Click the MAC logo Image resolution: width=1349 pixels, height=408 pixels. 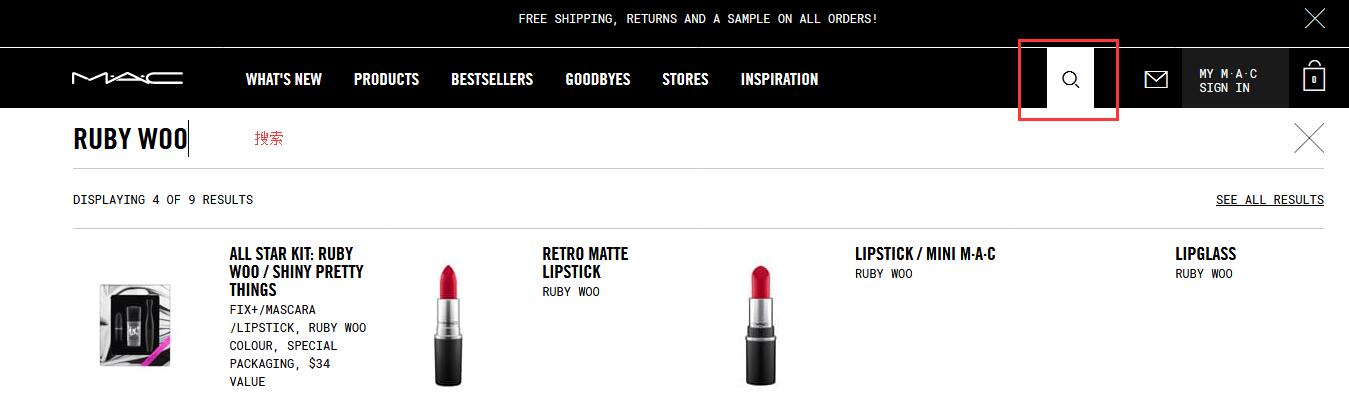[127, 78]
